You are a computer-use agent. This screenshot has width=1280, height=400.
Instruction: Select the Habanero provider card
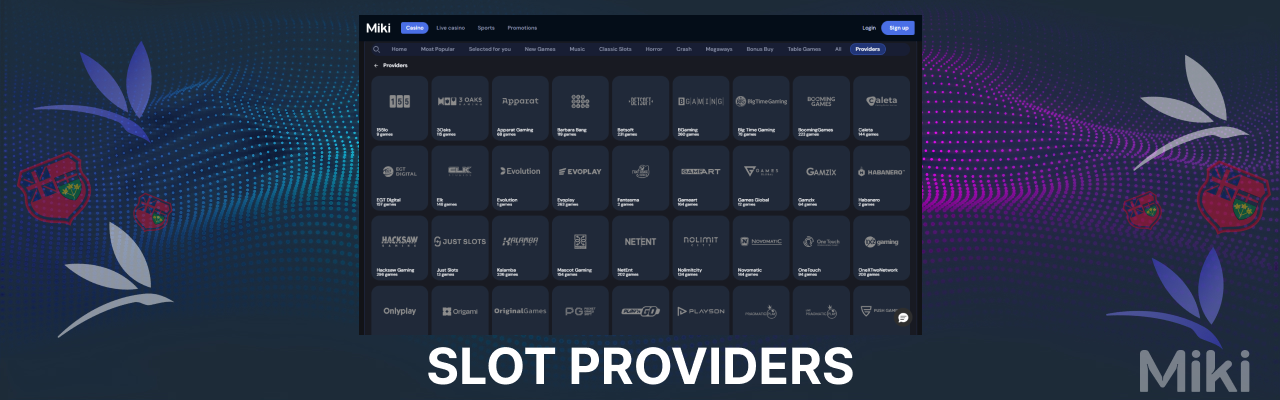(x=881, y=178)
